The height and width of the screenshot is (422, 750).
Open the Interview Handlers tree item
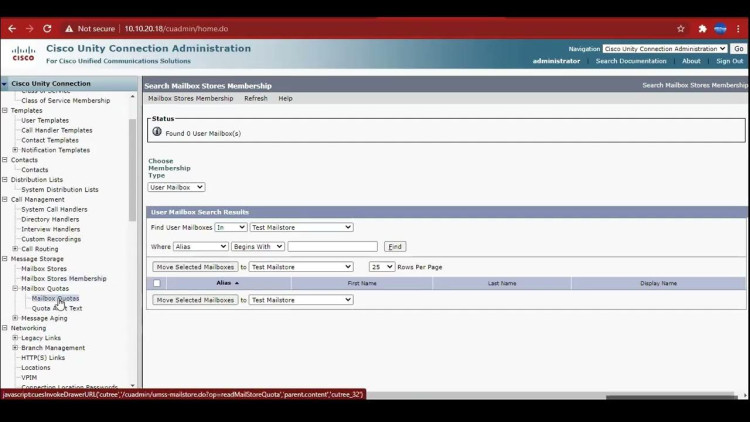[51, 229]
